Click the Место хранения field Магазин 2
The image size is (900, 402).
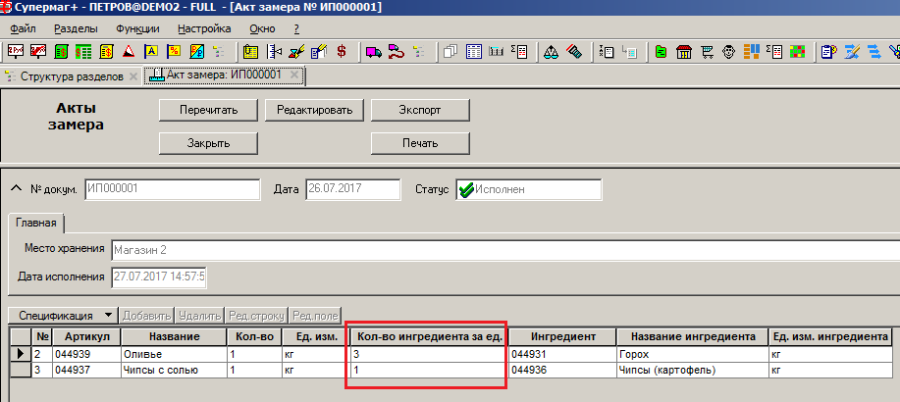(x=505, y=250)
